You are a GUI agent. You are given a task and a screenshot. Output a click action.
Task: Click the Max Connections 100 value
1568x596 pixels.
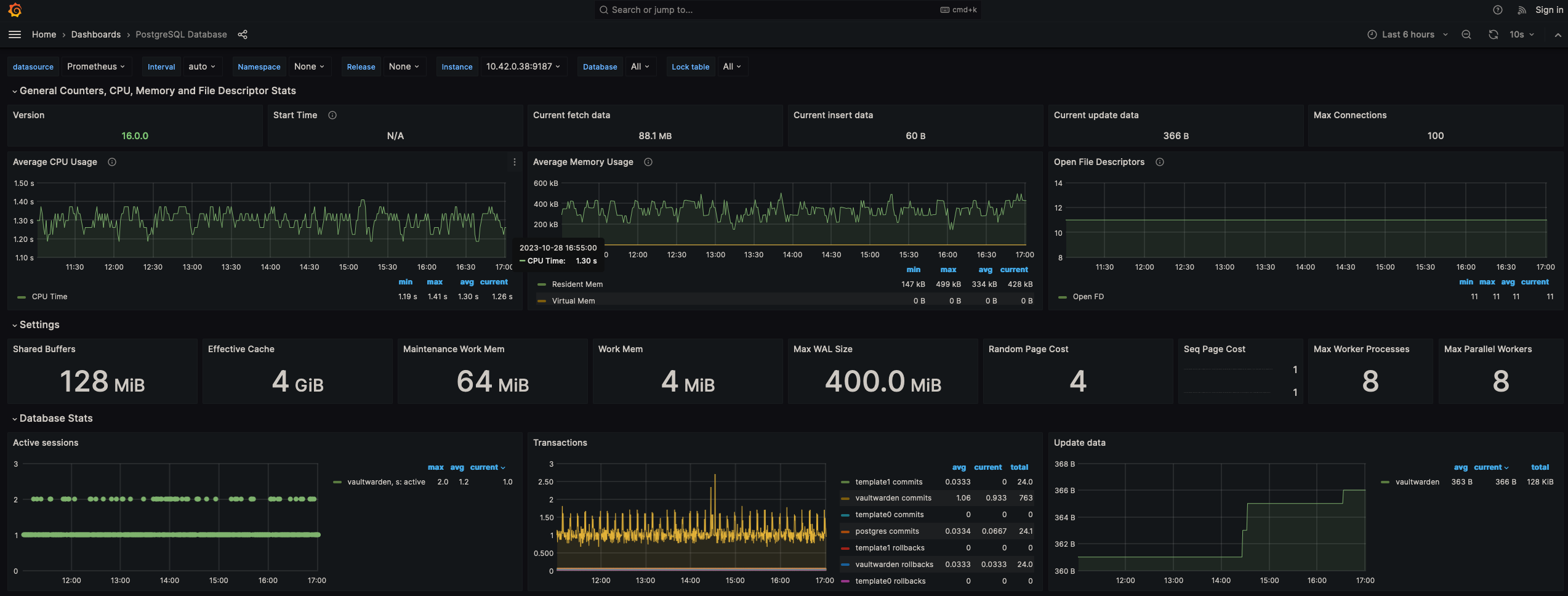(x=1436, y=136)
